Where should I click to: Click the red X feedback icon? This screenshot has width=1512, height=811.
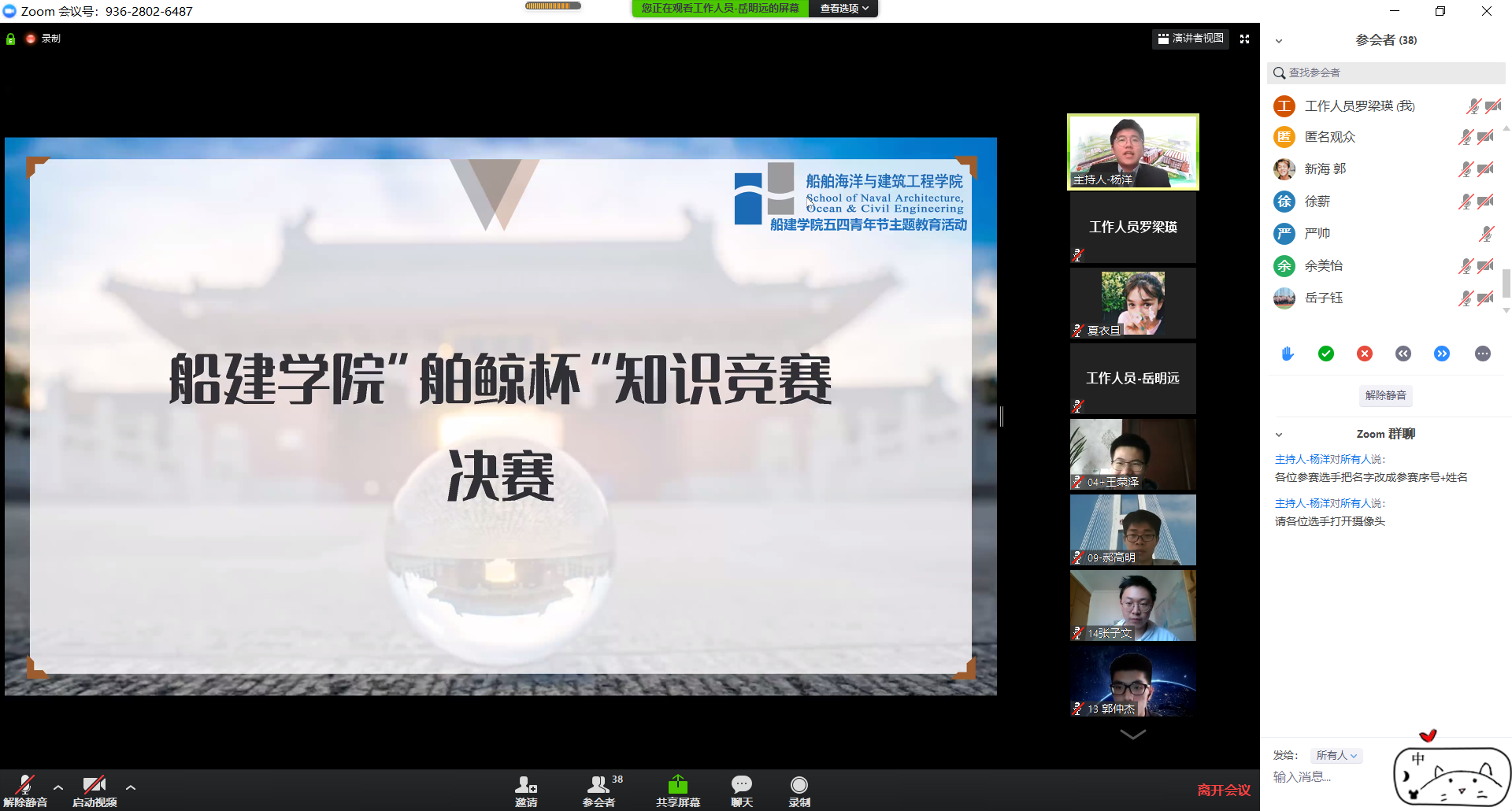pyautogui.click(x=1365, y=354)
